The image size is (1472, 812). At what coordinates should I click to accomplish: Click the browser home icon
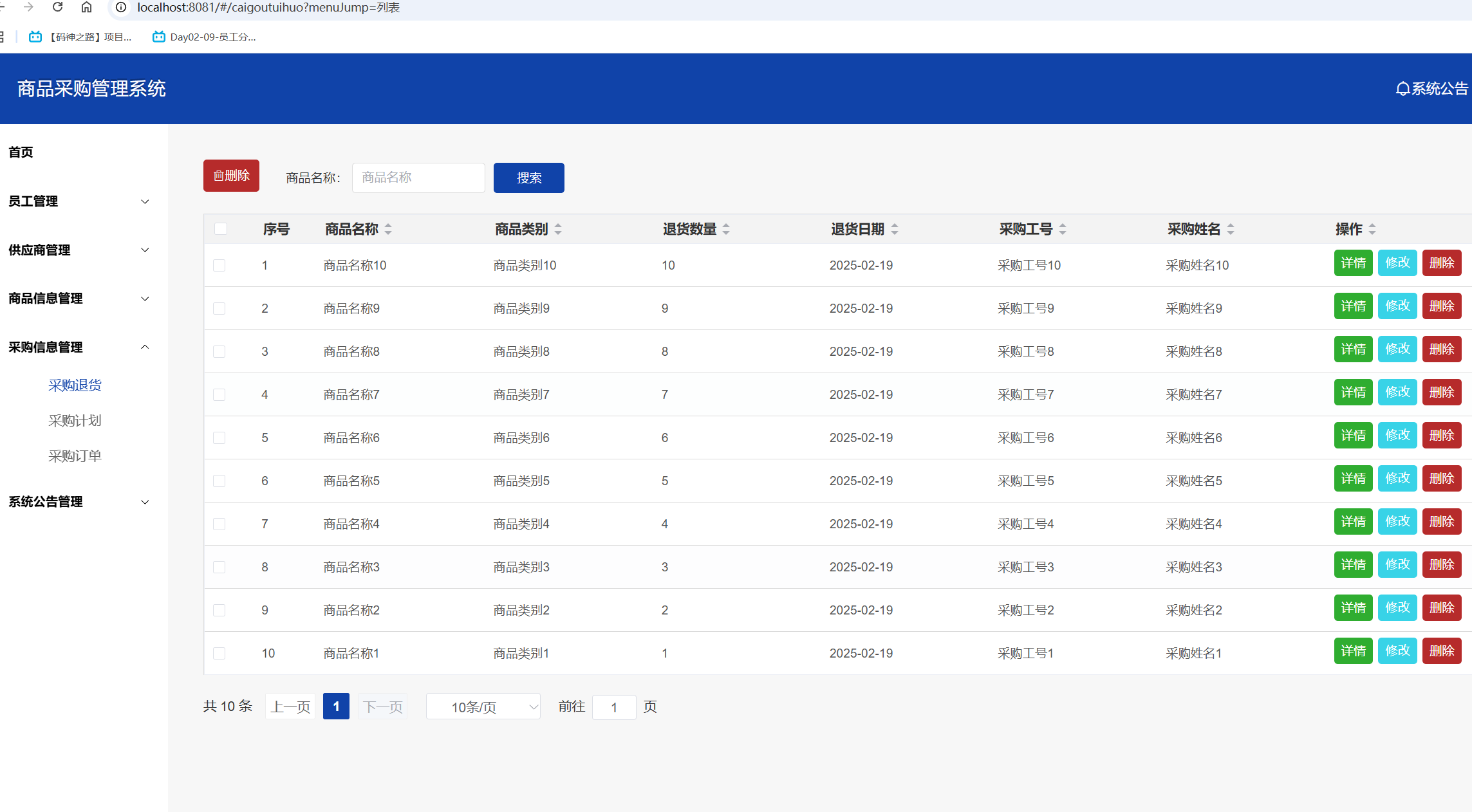(86, 7)
